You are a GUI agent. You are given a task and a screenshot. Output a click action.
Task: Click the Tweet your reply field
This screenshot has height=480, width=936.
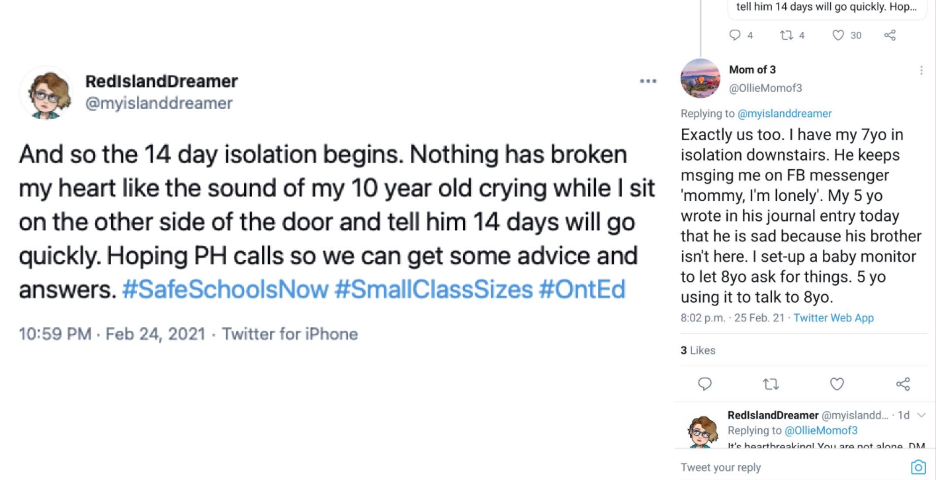[791, 467]
